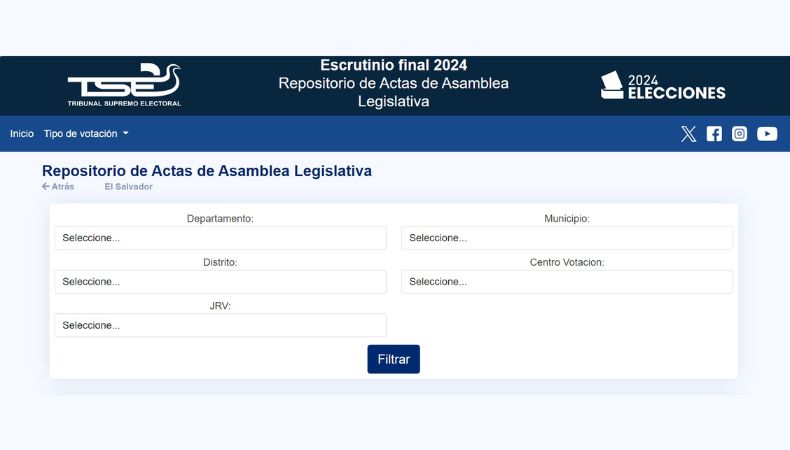Click the Departamento: label

click(220, 219)
